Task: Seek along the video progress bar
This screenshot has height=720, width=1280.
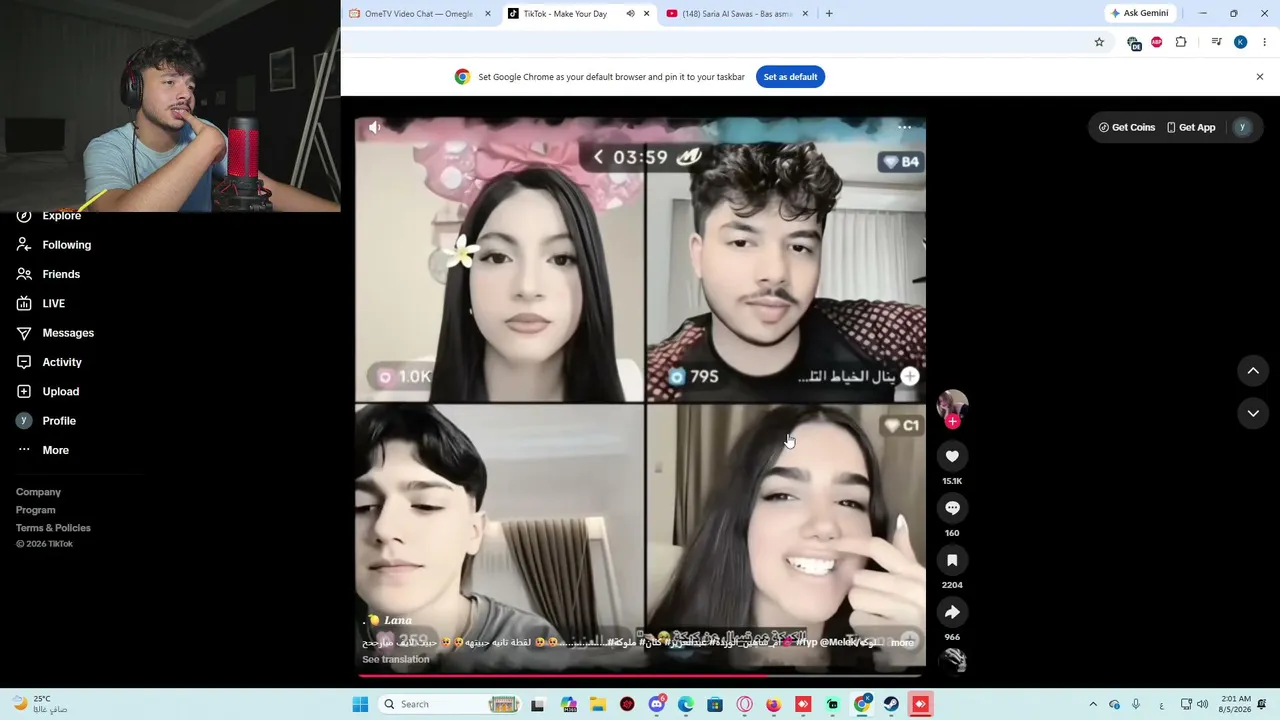Action: [640, 676]
